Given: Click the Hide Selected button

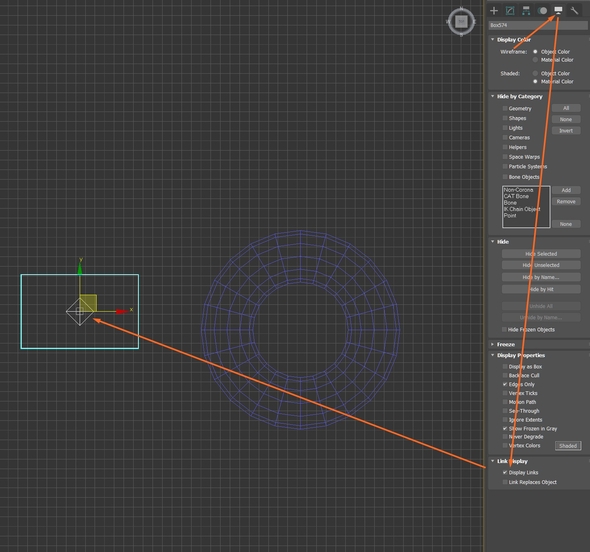Looking at the screenshot, I should click(541, 254).
